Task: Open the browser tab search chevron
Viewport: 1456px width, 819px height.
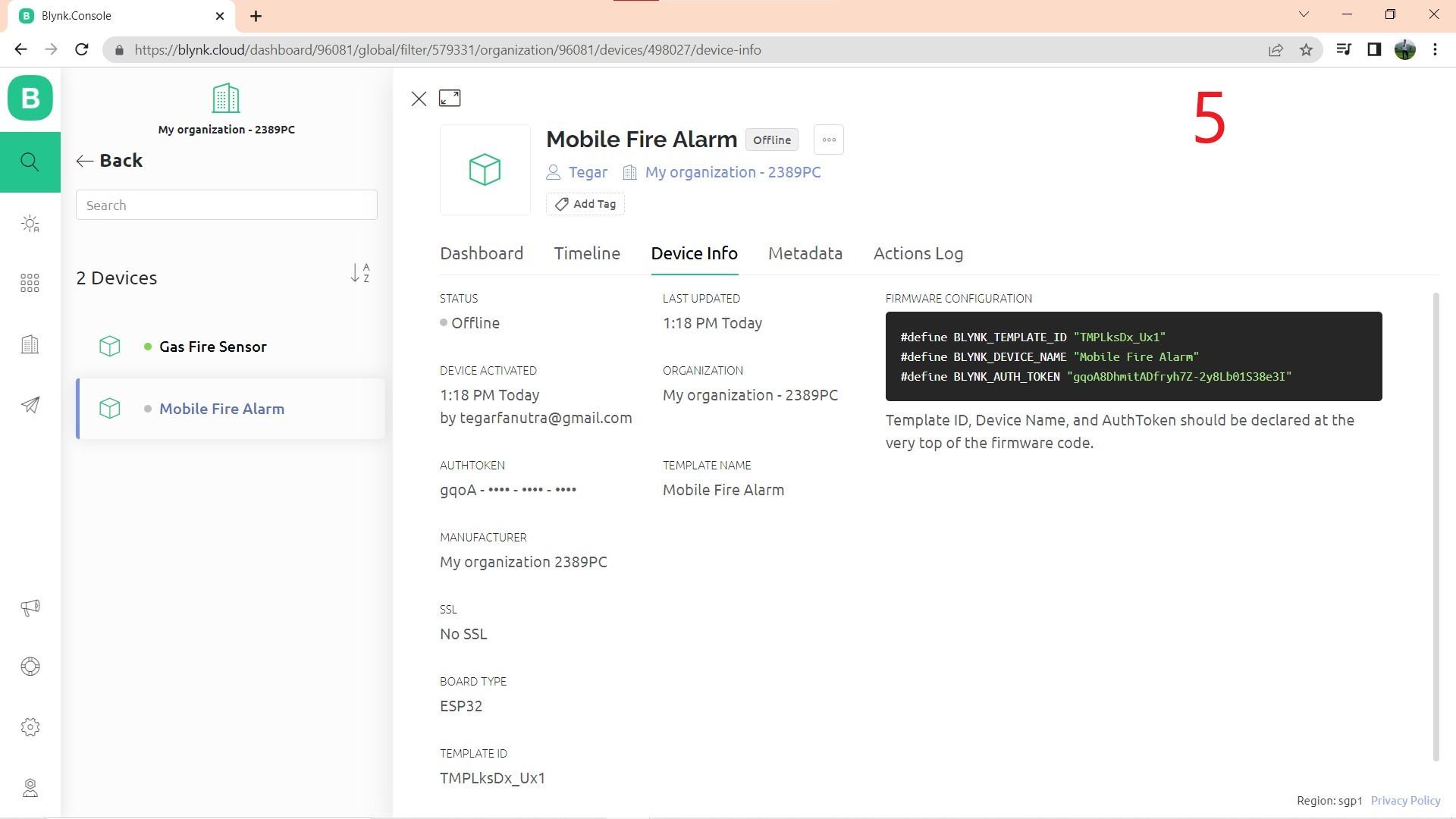Action: click(x=1304, y=14)
